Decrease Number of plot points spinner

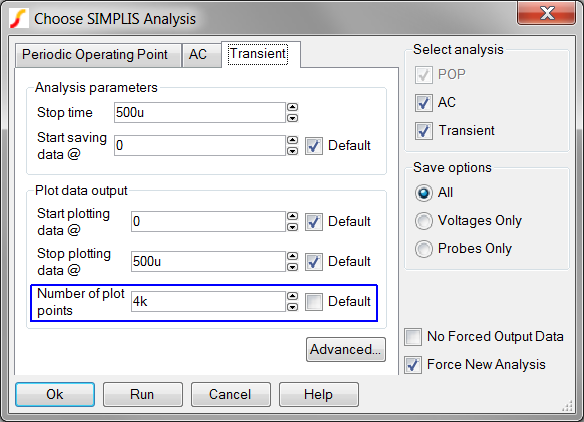(293, 307)
